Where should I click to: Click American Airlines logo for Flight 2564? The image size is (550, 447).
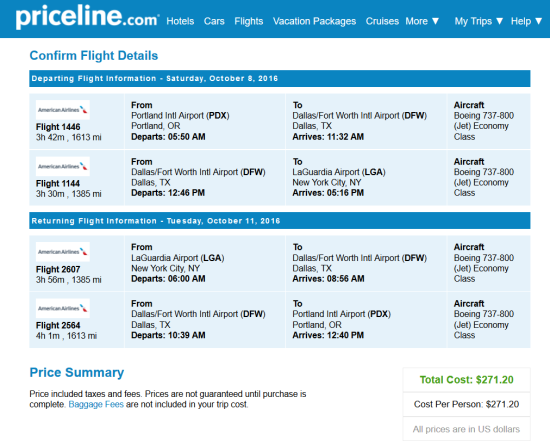click(x=63, y=308)
